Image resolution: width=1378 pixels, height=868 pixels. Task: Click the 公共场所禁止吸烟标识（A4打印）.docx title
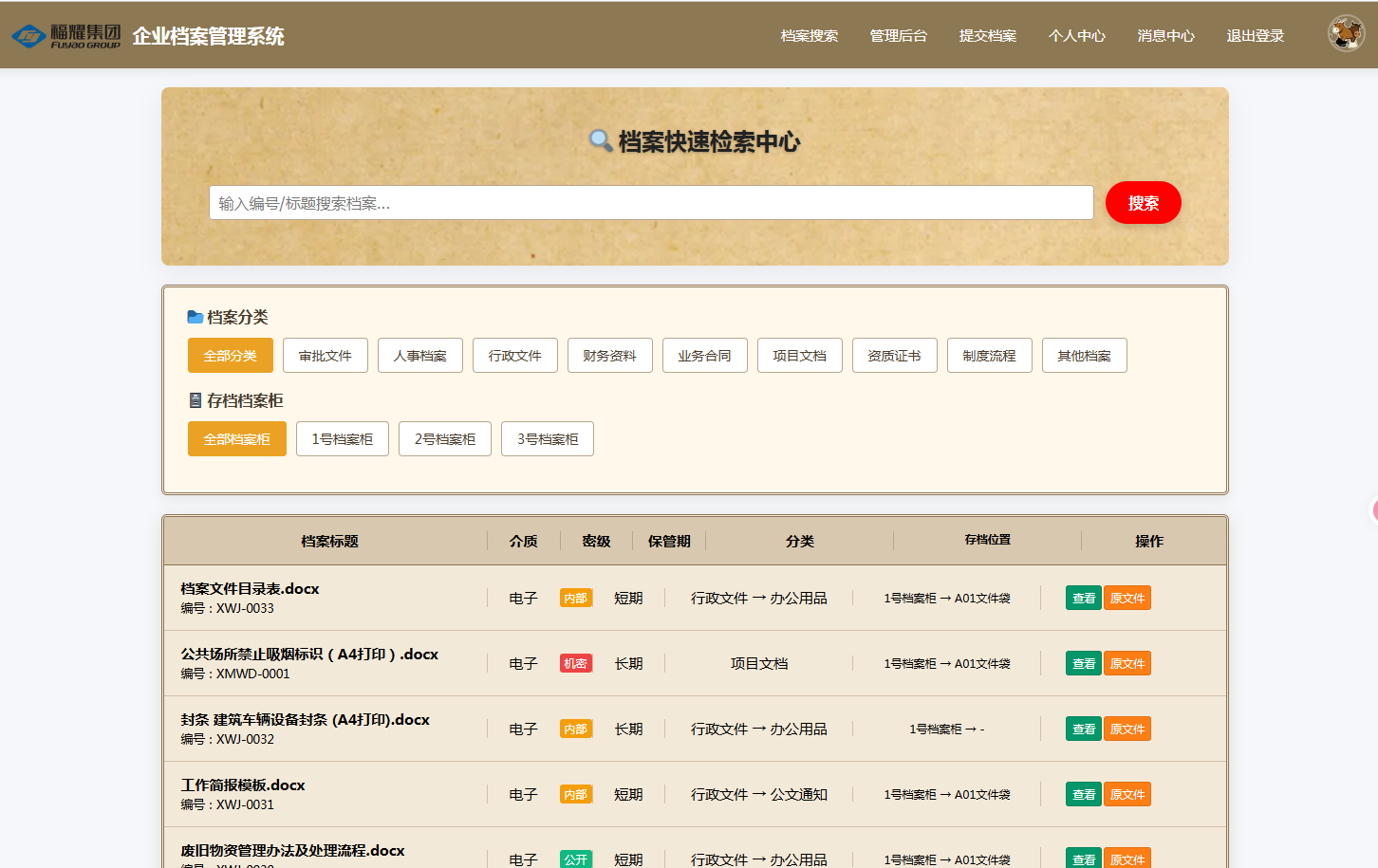coord(309,655)
